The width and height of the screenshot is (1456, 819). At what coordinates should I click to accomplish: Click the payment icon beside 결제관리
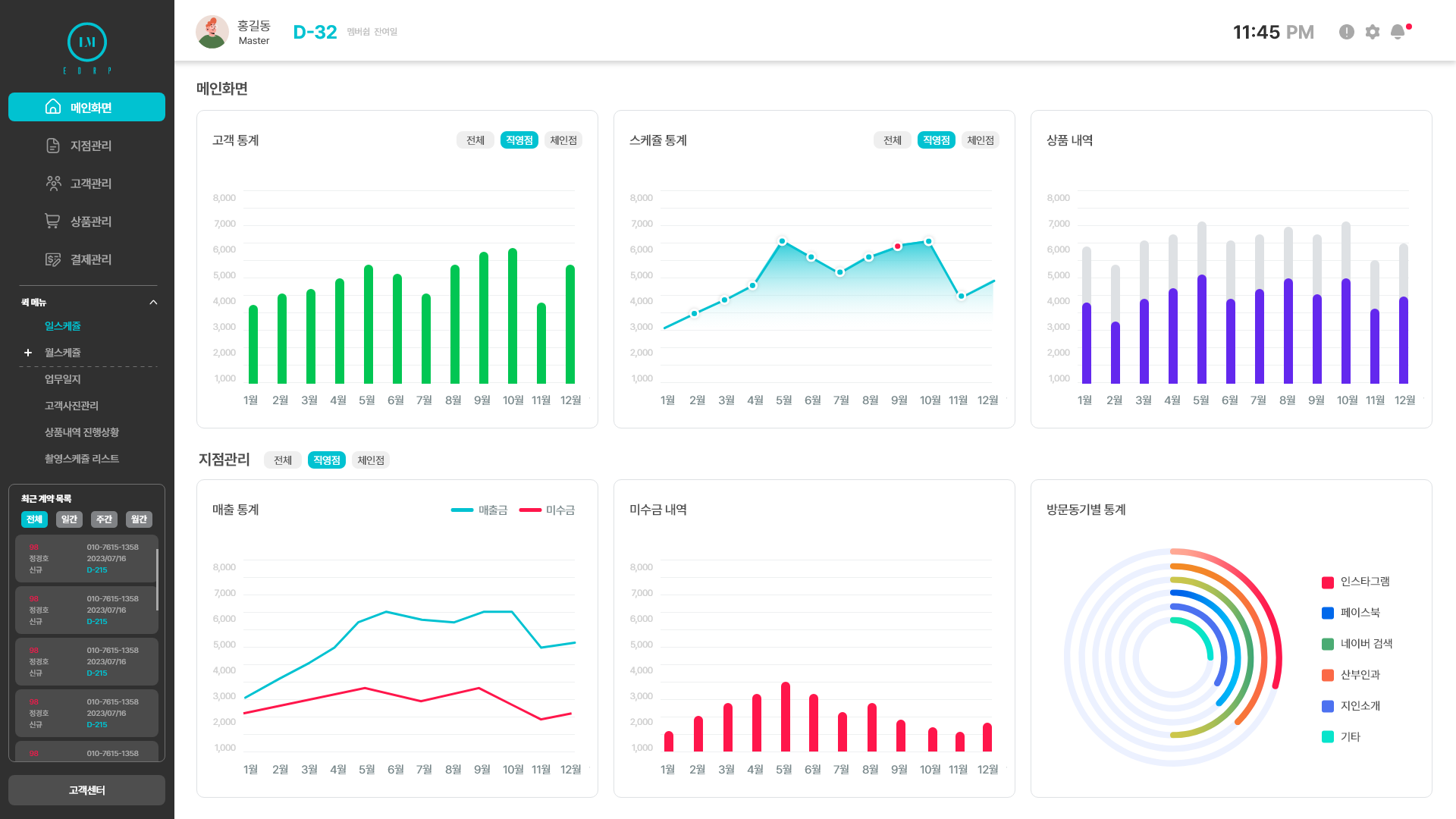[53, 259]
